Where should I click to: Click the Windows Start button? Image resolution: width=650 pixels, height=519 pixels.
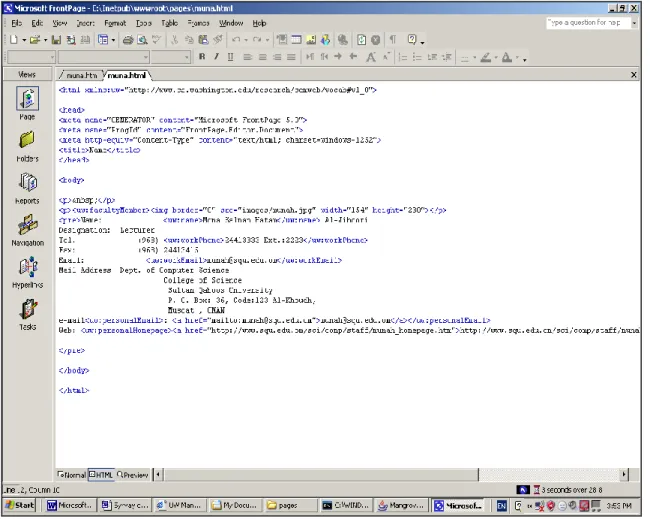click(20, 506)
